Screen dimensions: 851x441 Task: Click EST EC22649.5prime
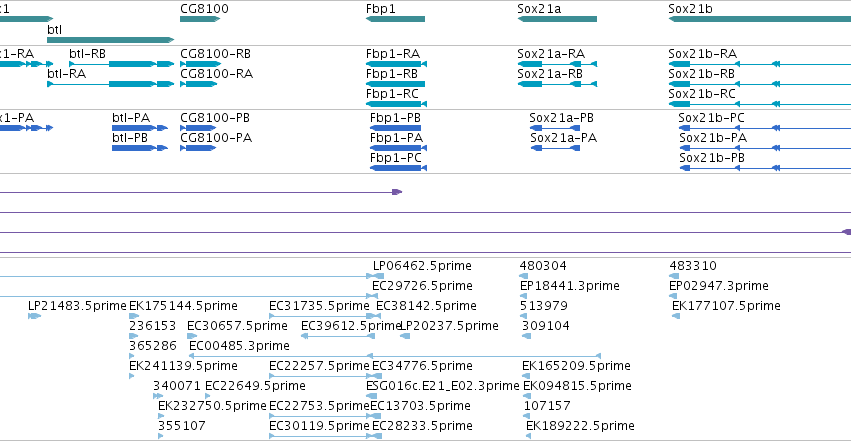pos(255,386)
